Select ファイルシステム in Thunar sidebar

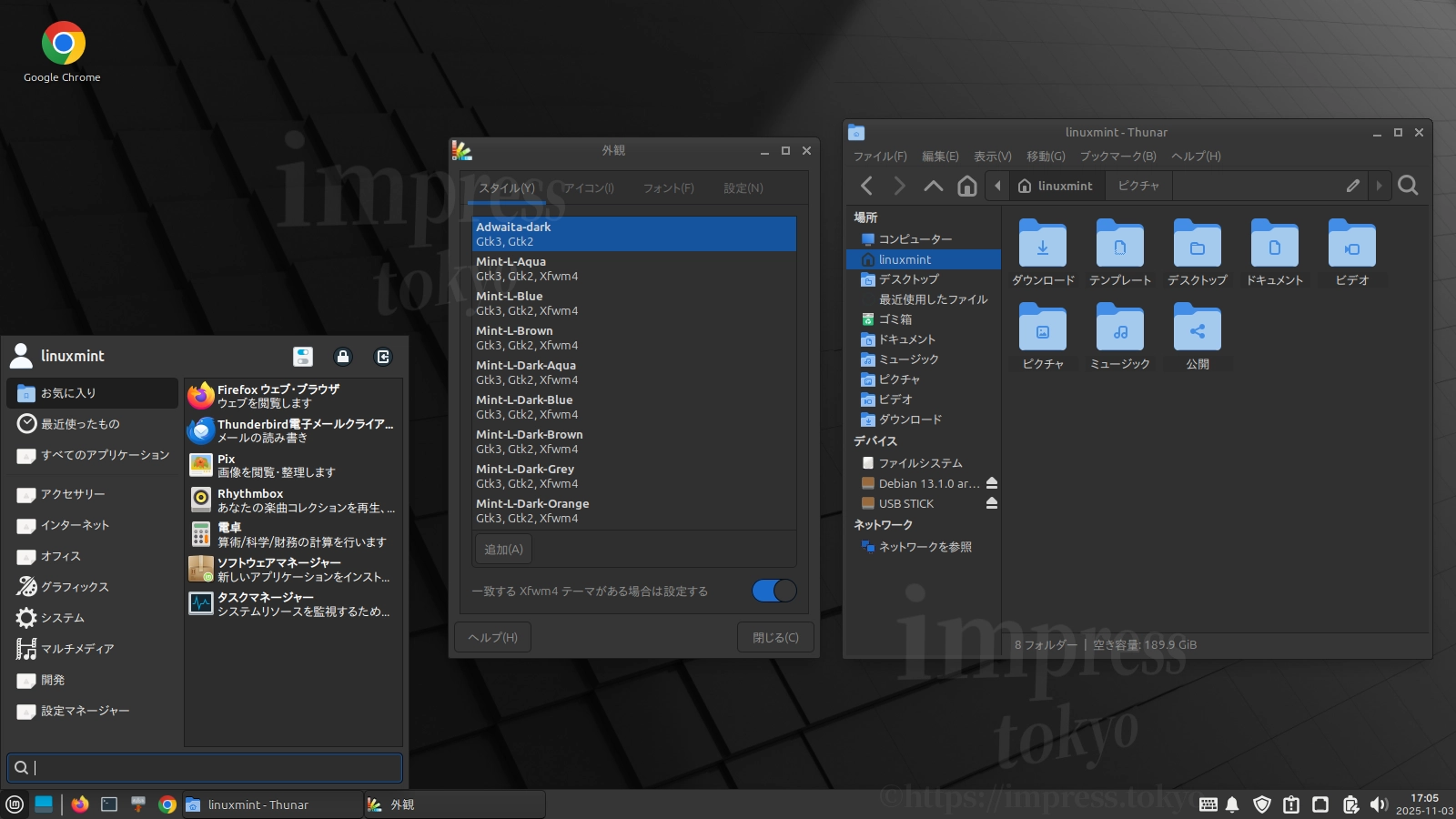[924, 463]
